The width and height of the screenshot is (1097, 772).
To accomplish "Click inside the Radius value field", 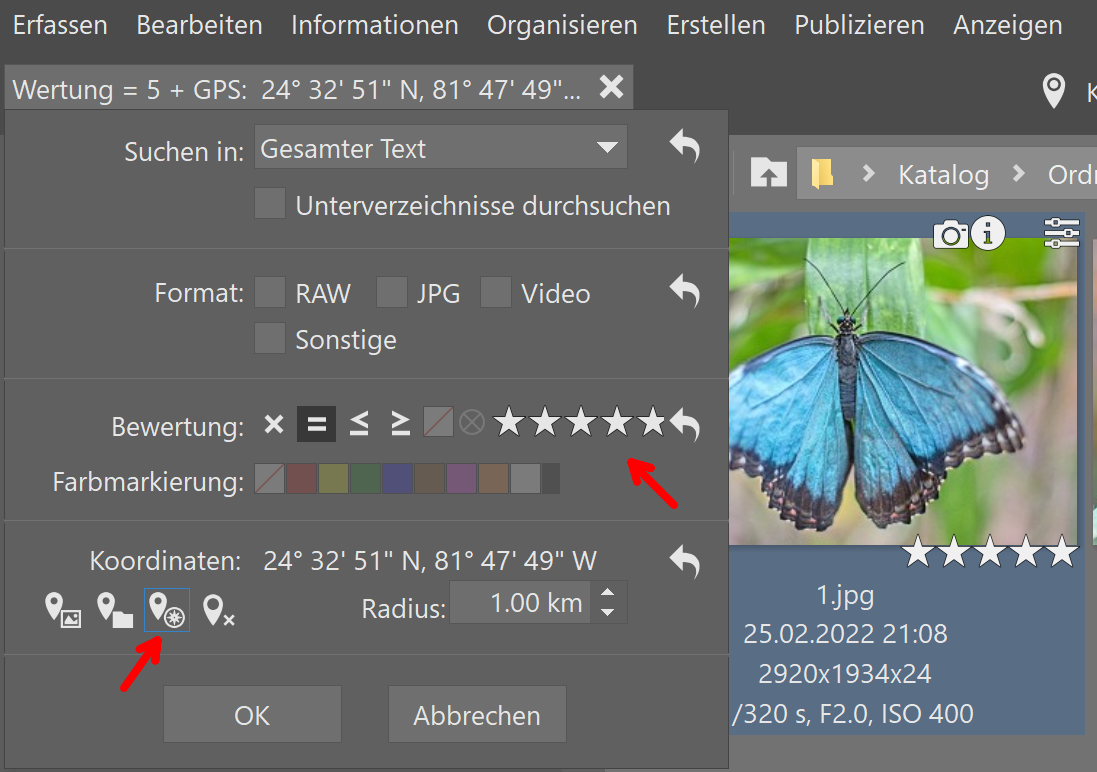I will 520,602.
